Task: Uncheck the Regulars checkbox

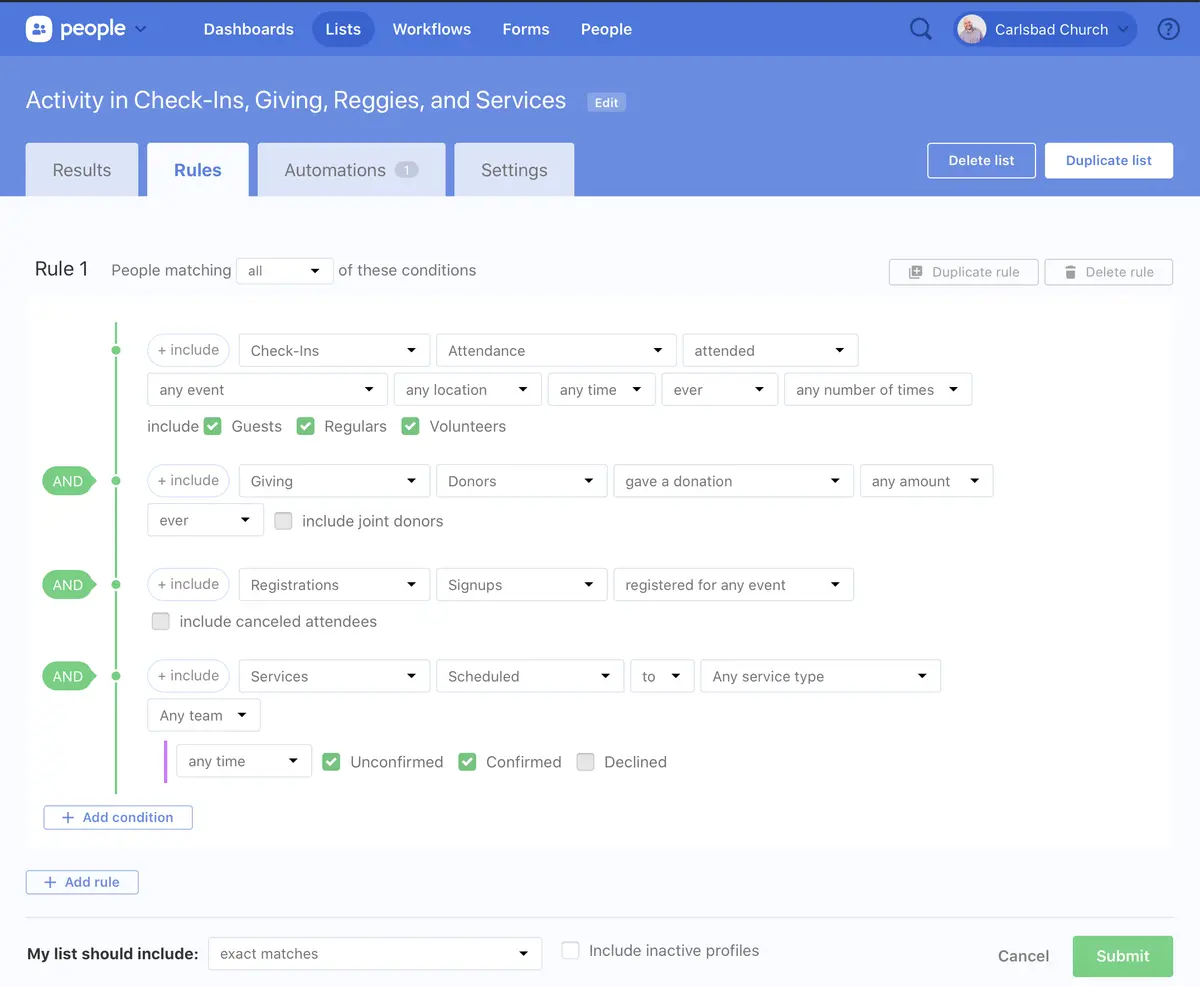Action: coord(305,426)
